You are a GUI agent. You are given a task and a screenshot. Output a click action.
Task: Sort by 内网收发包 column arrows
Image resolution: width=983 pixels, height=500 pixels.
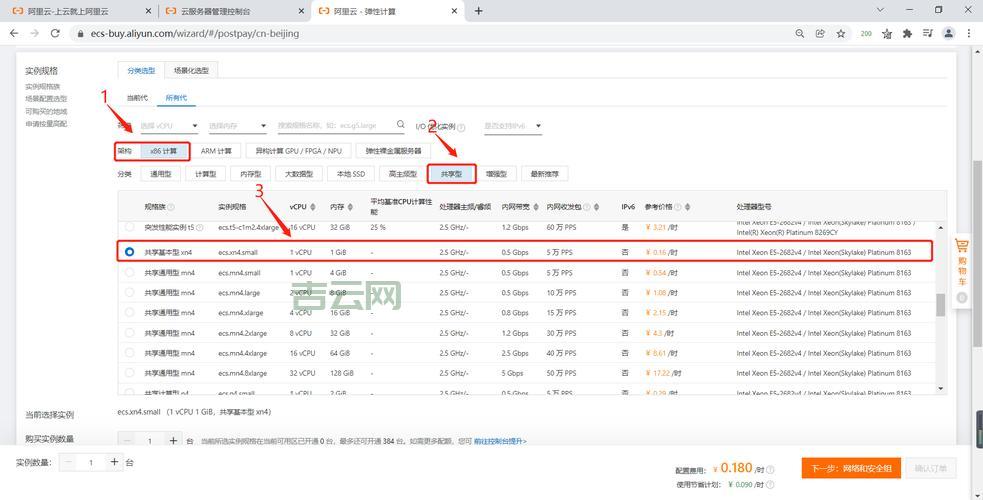(x=596, y=207)
